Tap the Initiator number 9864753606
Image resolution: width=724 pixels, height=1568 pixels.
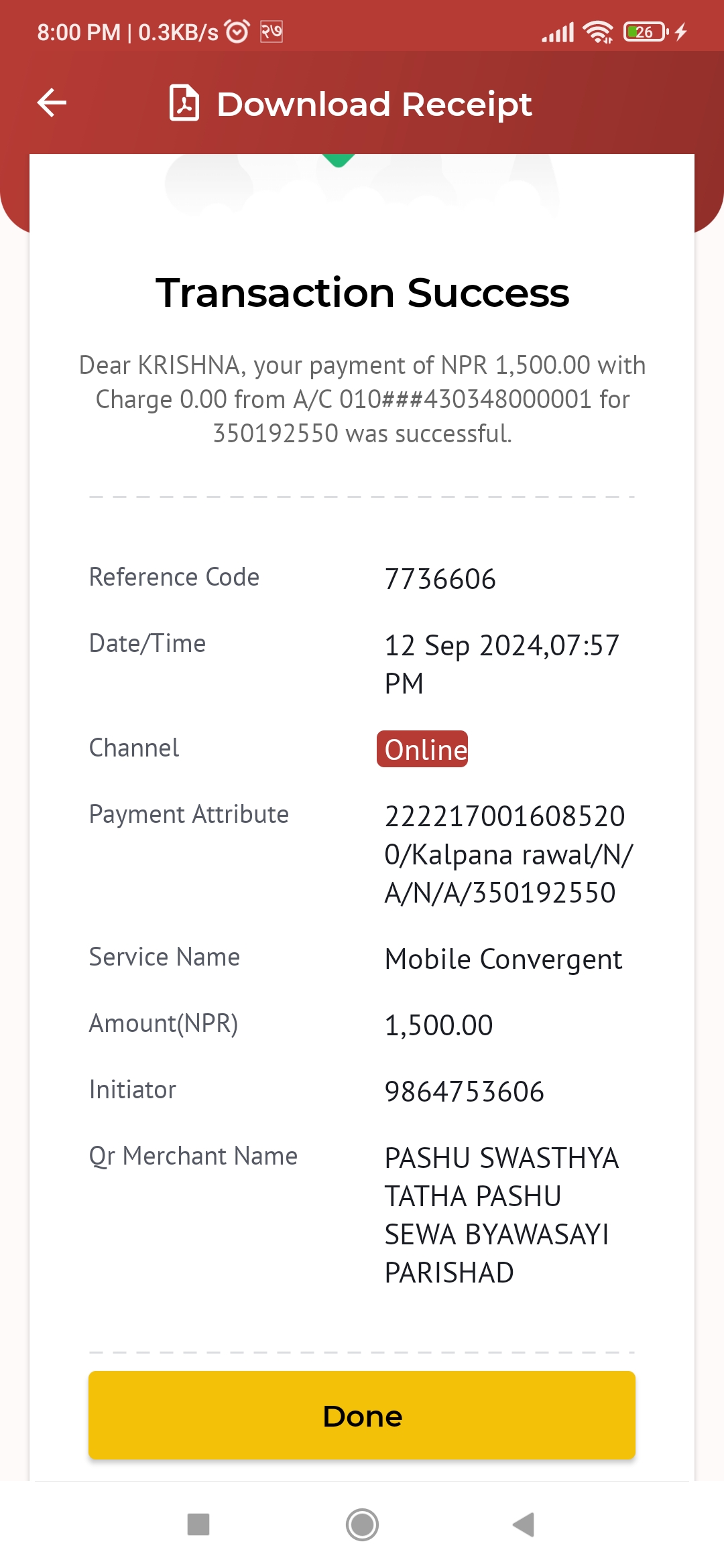point(464,1092)
